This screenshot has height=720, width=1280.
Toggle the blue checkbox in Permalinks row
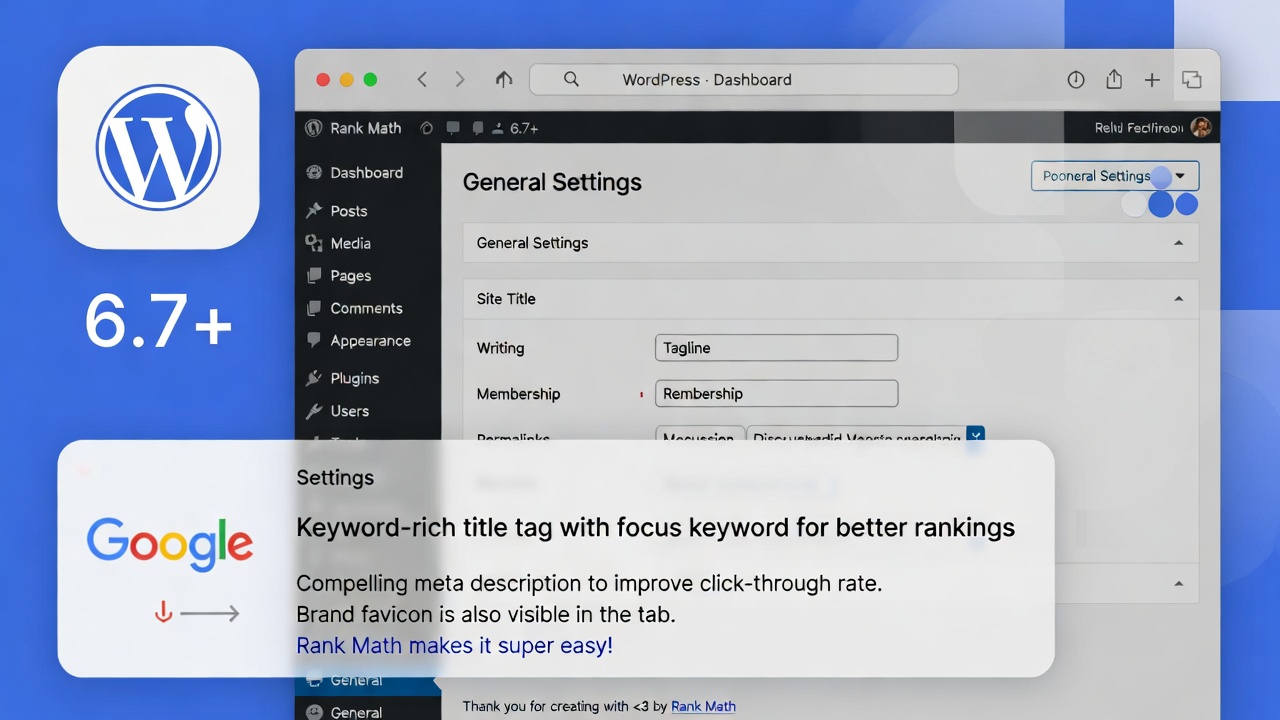[975, 435]
